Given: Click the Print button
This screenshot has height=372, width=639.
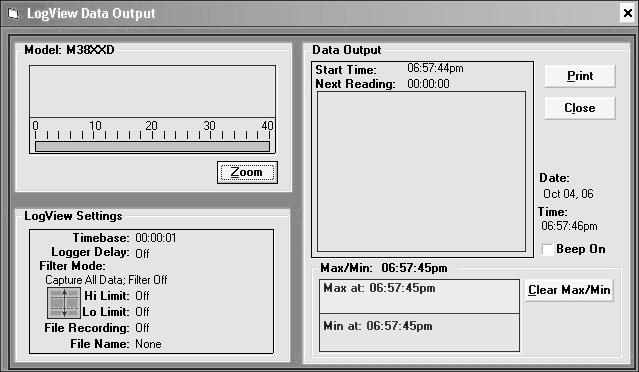Looking at the screenshot, I should (580, 76).
